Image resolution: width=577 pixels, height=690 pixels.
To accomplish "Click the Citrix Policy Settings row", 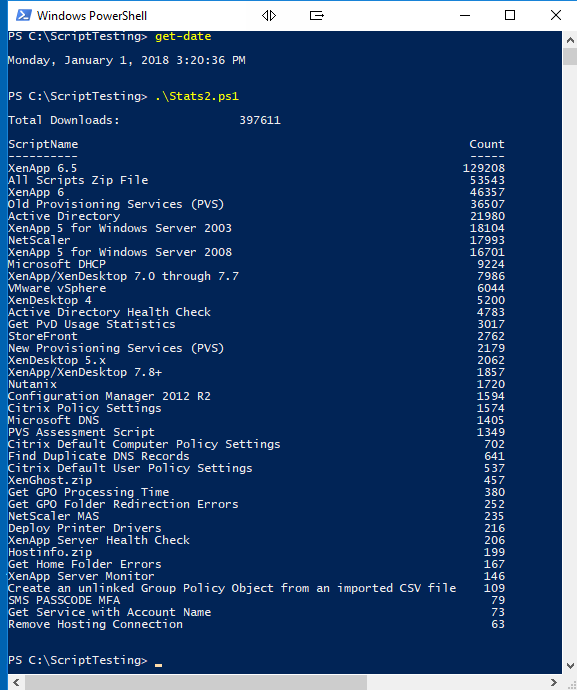I will coord(256,408).
